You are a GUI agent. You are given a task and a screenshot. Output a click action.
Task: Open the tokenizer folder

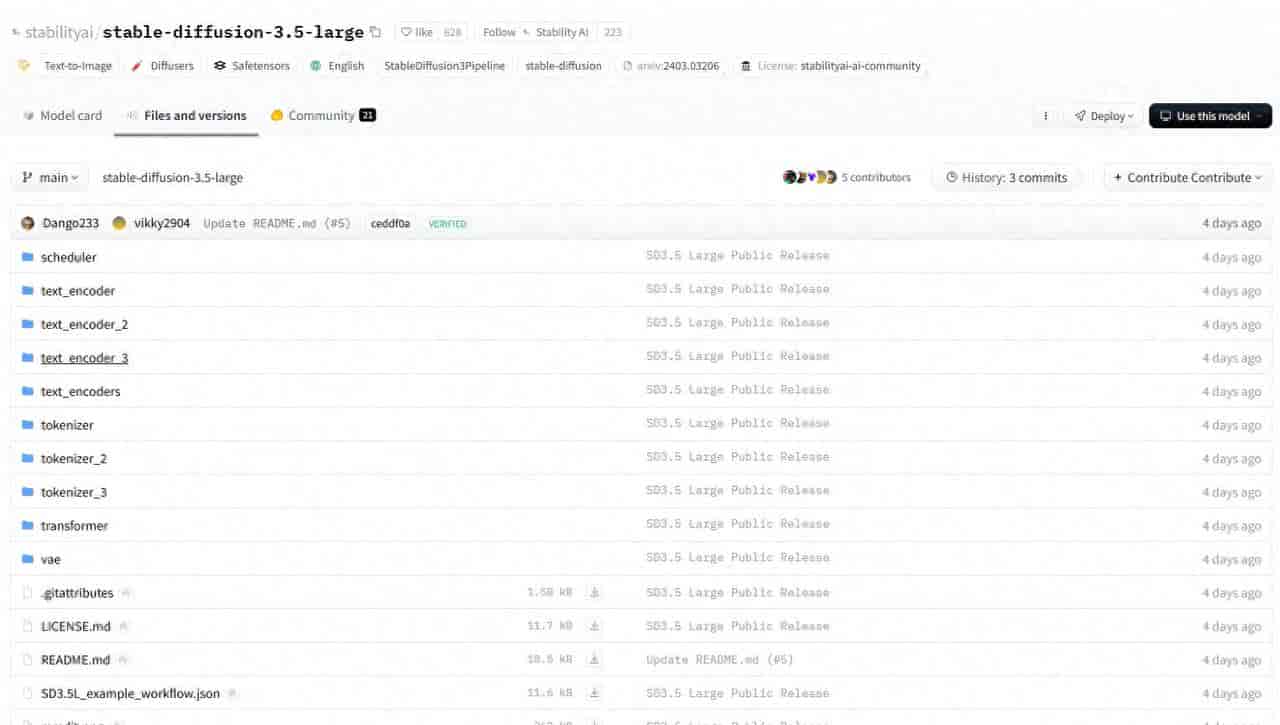point(67,425)
